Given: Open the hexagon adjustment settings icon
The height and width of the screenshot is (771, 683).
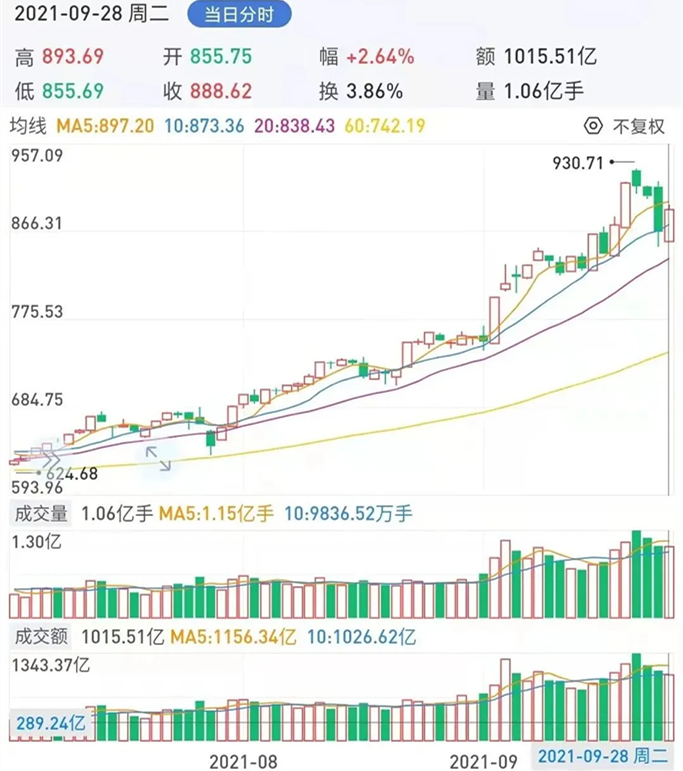Looking at the screenshot, I should [593, 126].
